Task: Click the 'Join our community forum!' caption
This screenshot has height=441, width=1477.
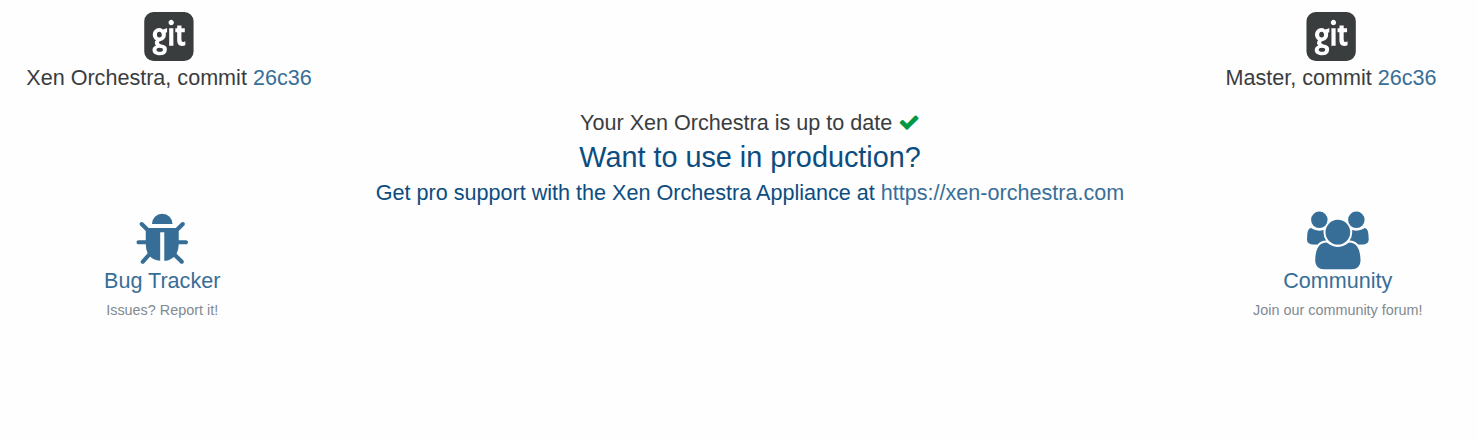Action: click(x=1338, y=311)
